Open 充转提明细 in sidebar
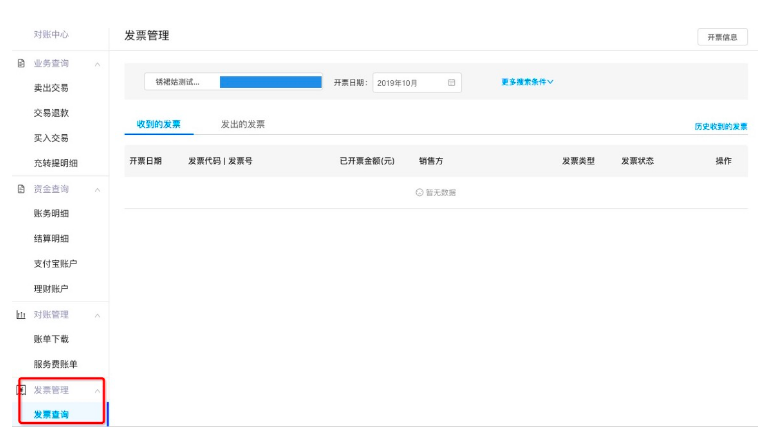Screen dimensions: 764x431 pyautogui.click(x=56, y=163)
